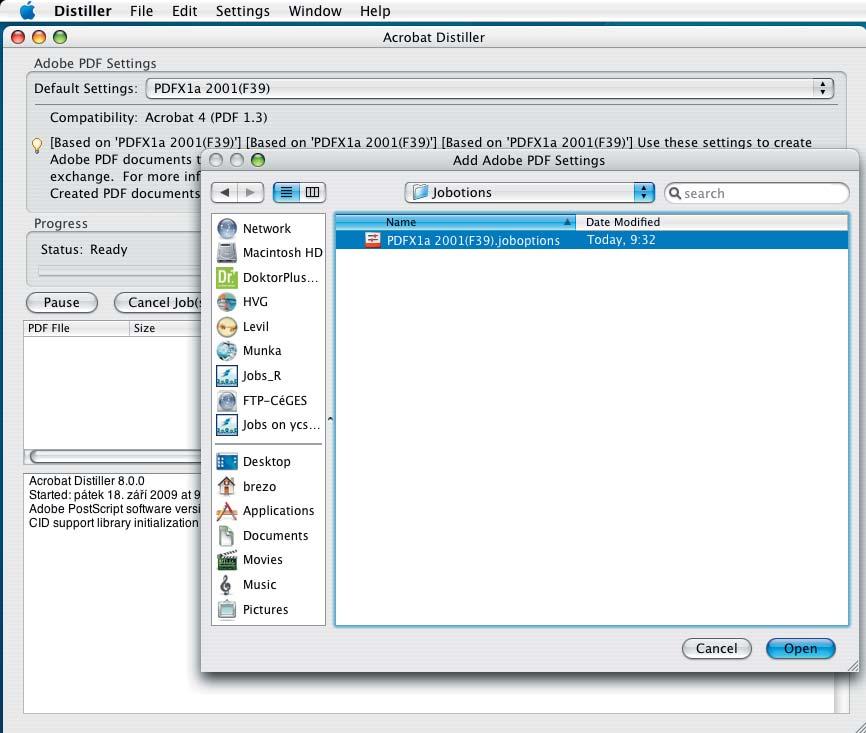Viewport: 866px width, 733px height.
Task: Go to Music folder in sidebar
Action: click(268, 584)
